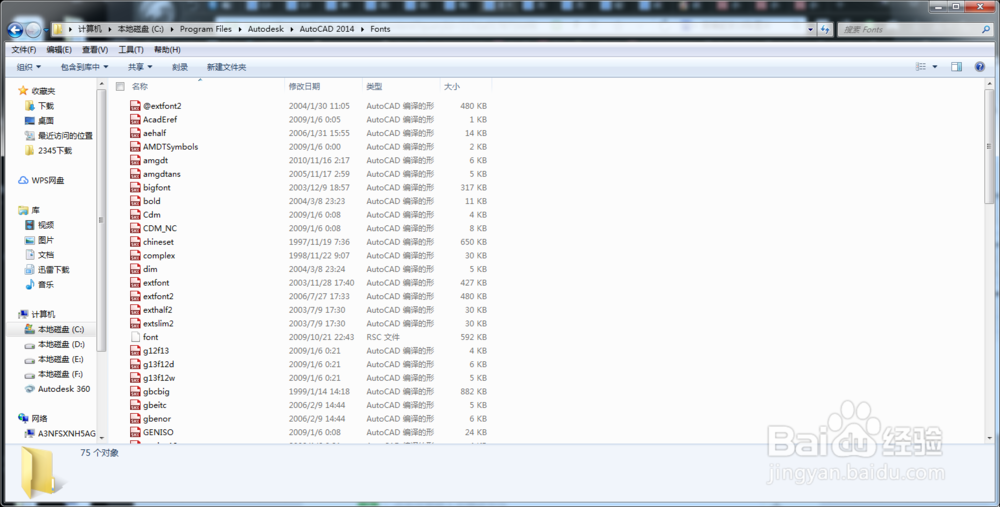Open the 帮助(H) menu
1000x507 pixels.
[x=167, y=50]
